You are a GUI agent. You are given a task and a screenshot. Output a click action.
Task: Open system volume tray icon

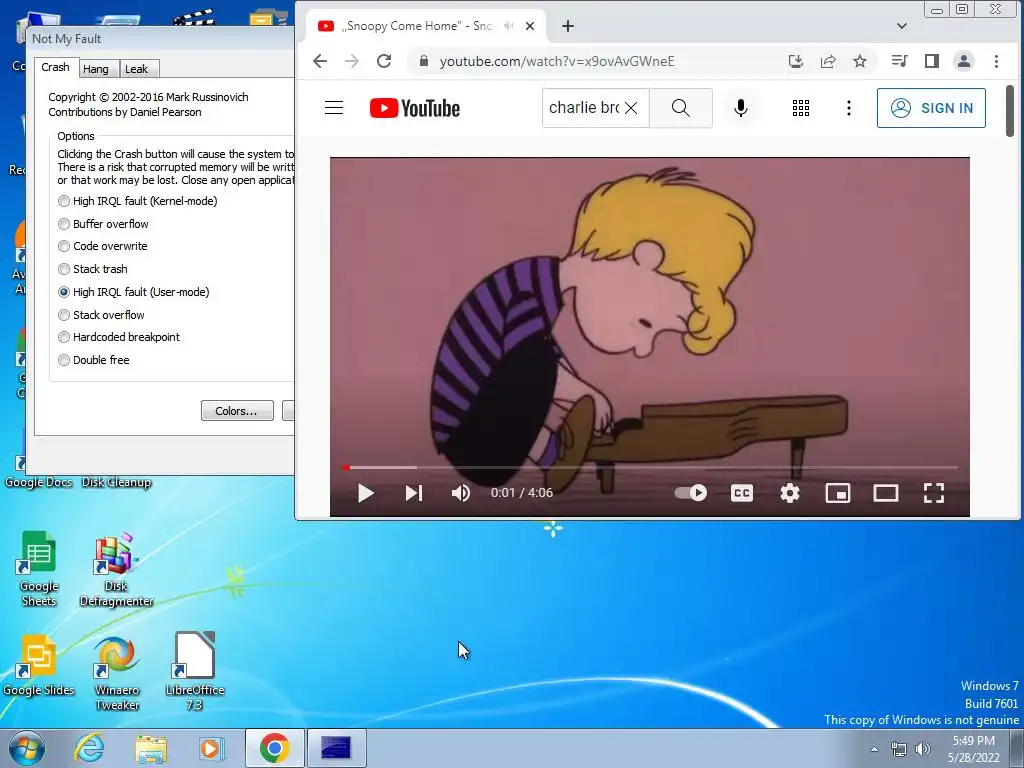(x=923, y=749)
